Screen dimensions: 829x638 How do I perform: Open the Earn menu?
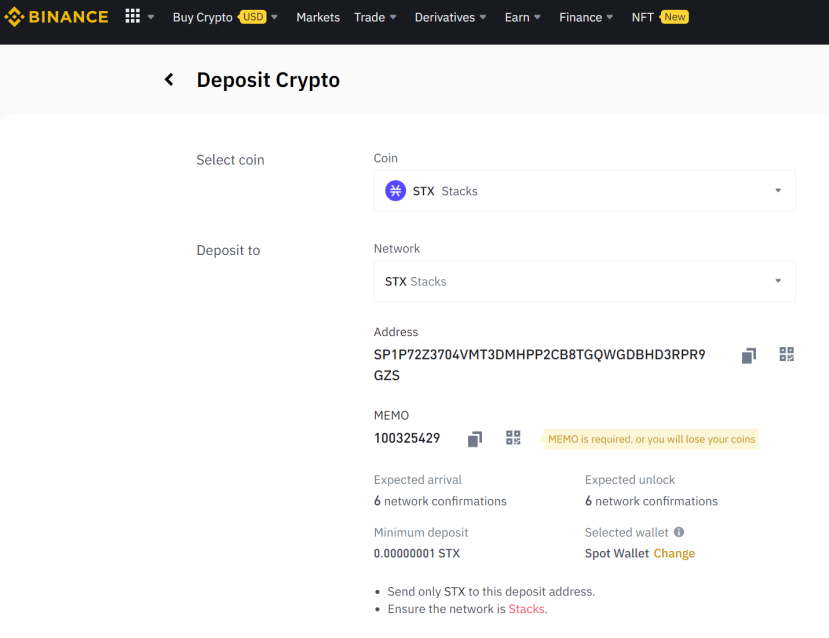coord(522,17)
